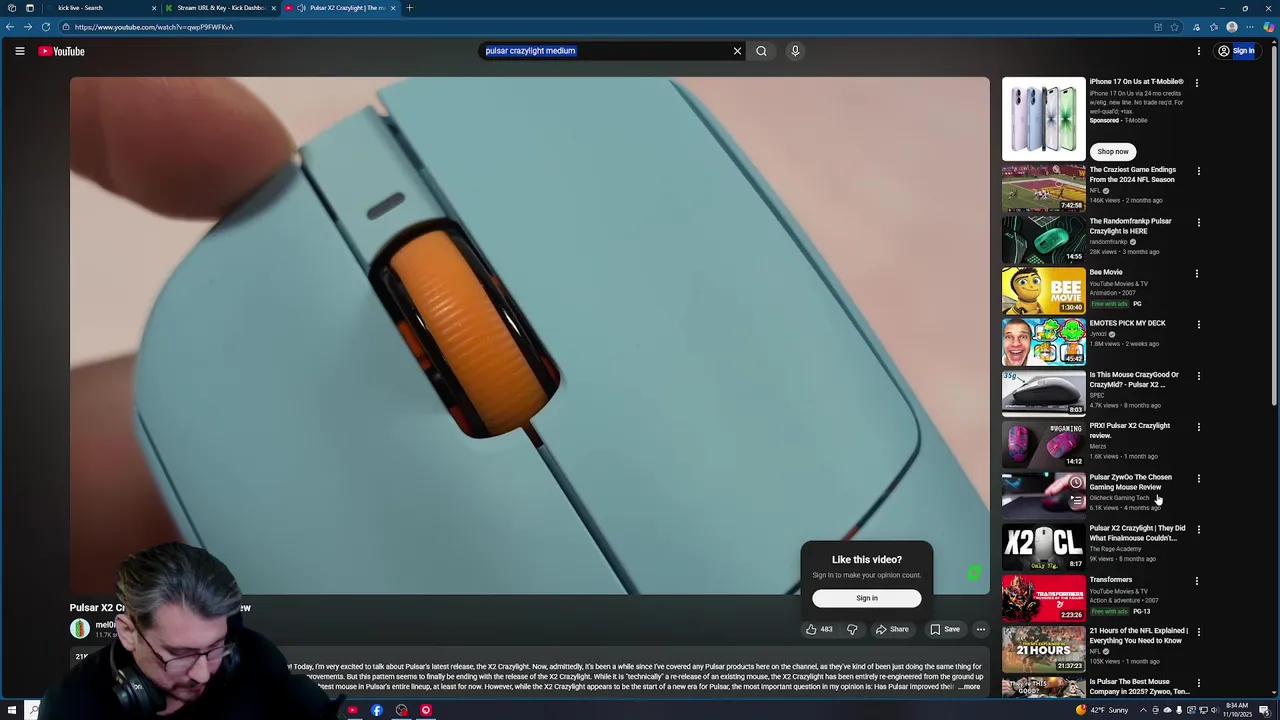Switch to the kick live - Search tab
This screenshot has width=1280, height=720.
point(98,8)
